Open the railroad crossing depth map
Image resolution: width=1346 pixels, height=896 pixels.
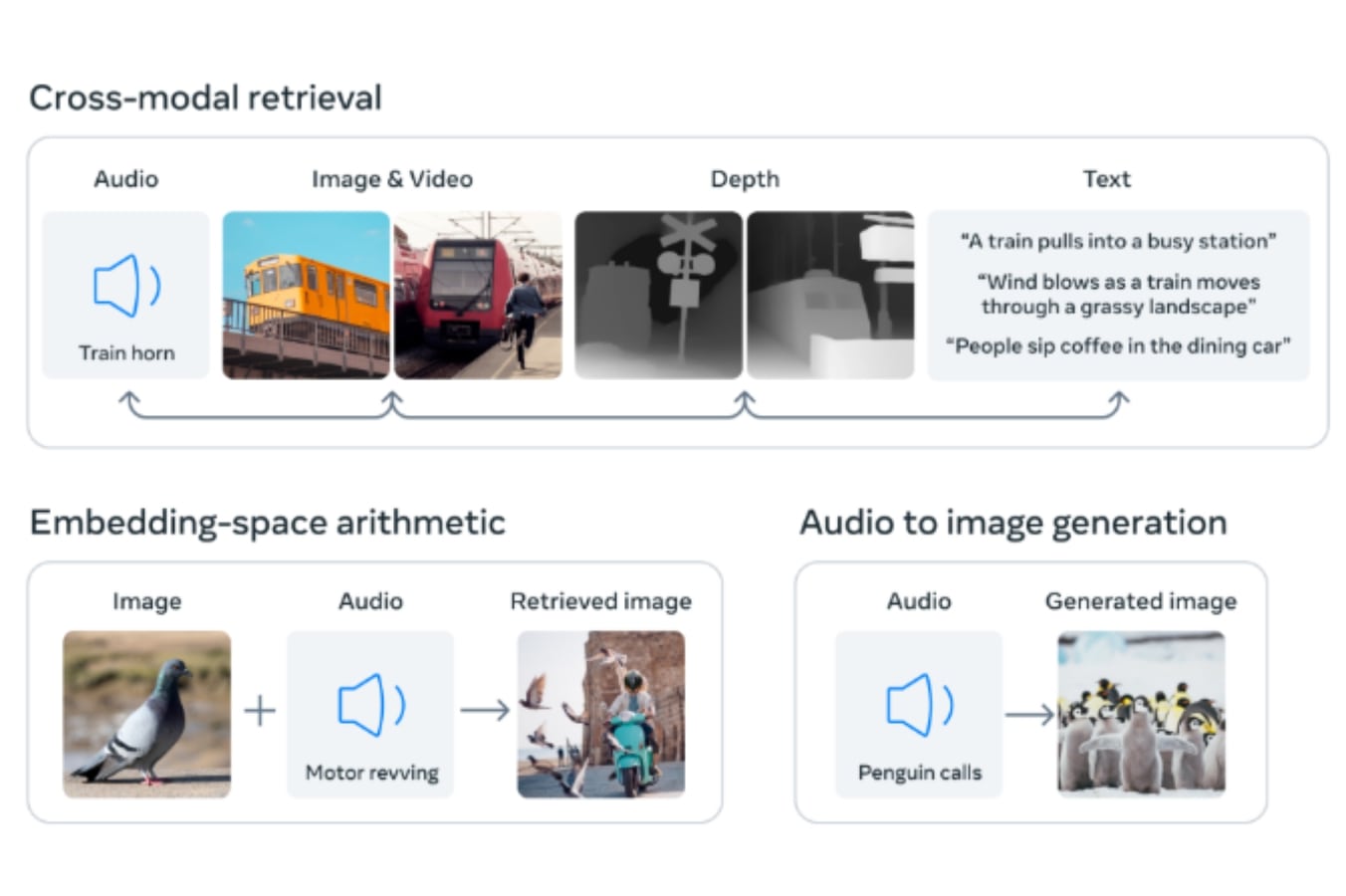(x=658, y=295)
